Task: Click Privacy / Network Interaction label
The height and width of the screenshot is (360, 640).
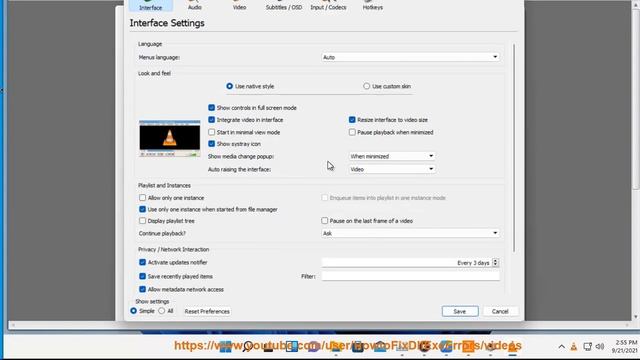Action: pyautogui.click(x=173, y=249)
